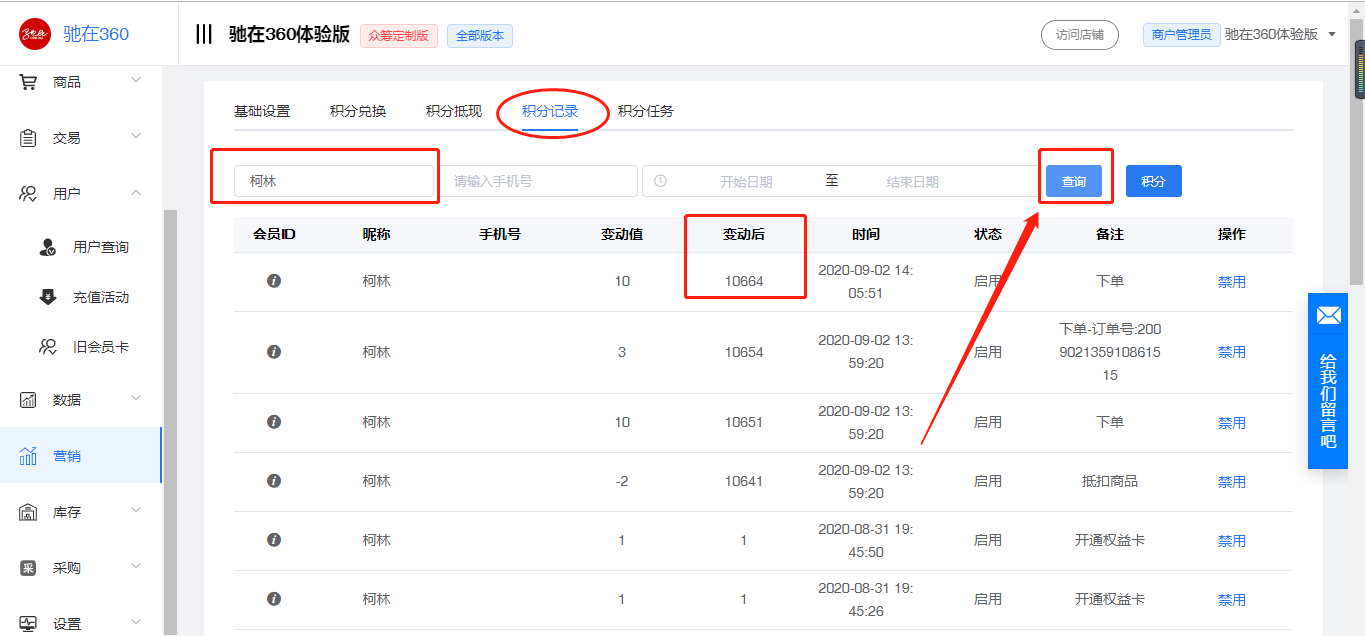This screenshot has height=636, width=1365.
Task: Click the nickname field containing 柯林
Action: [334, 181]
